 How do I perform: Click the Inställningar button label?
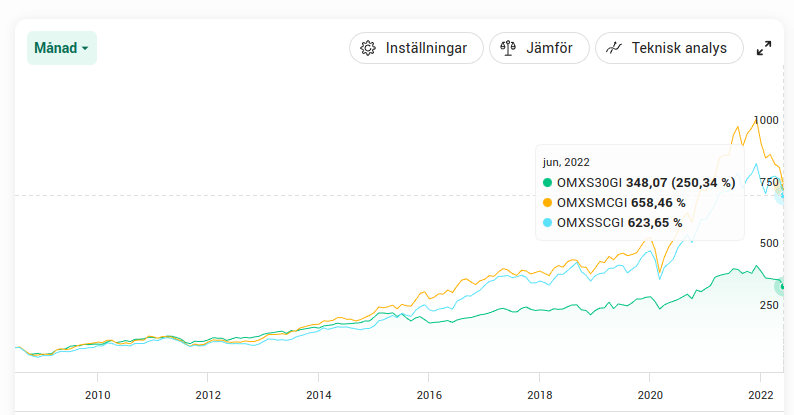[426, 48]
